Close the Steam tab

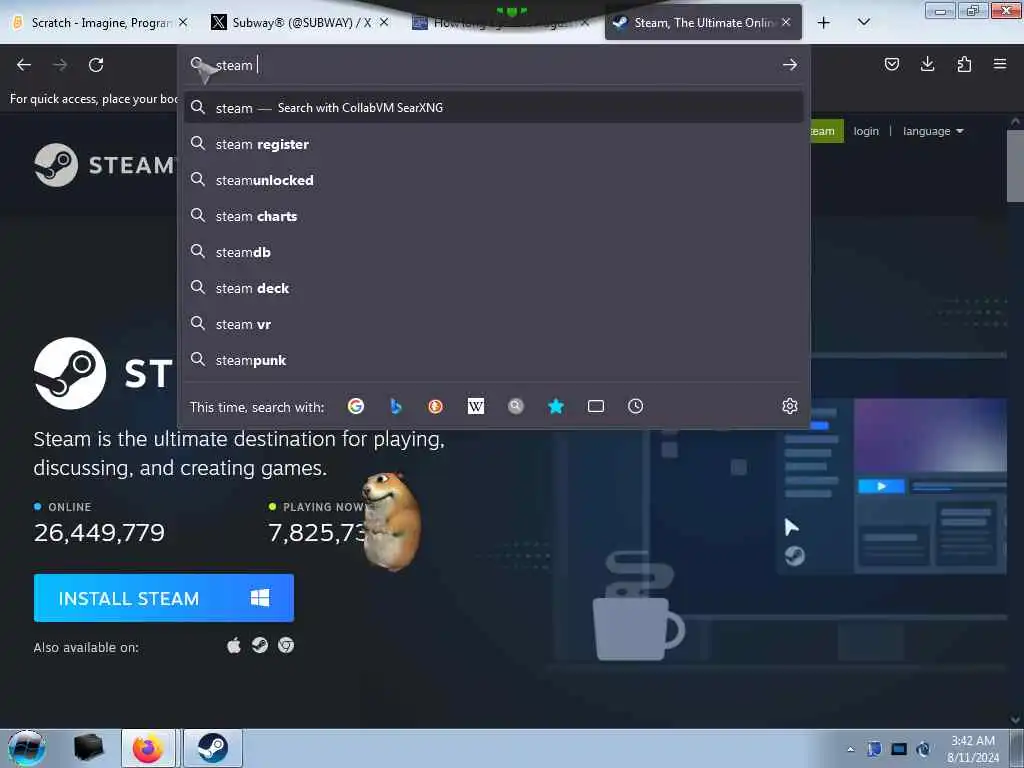click(x=786, y=22)
